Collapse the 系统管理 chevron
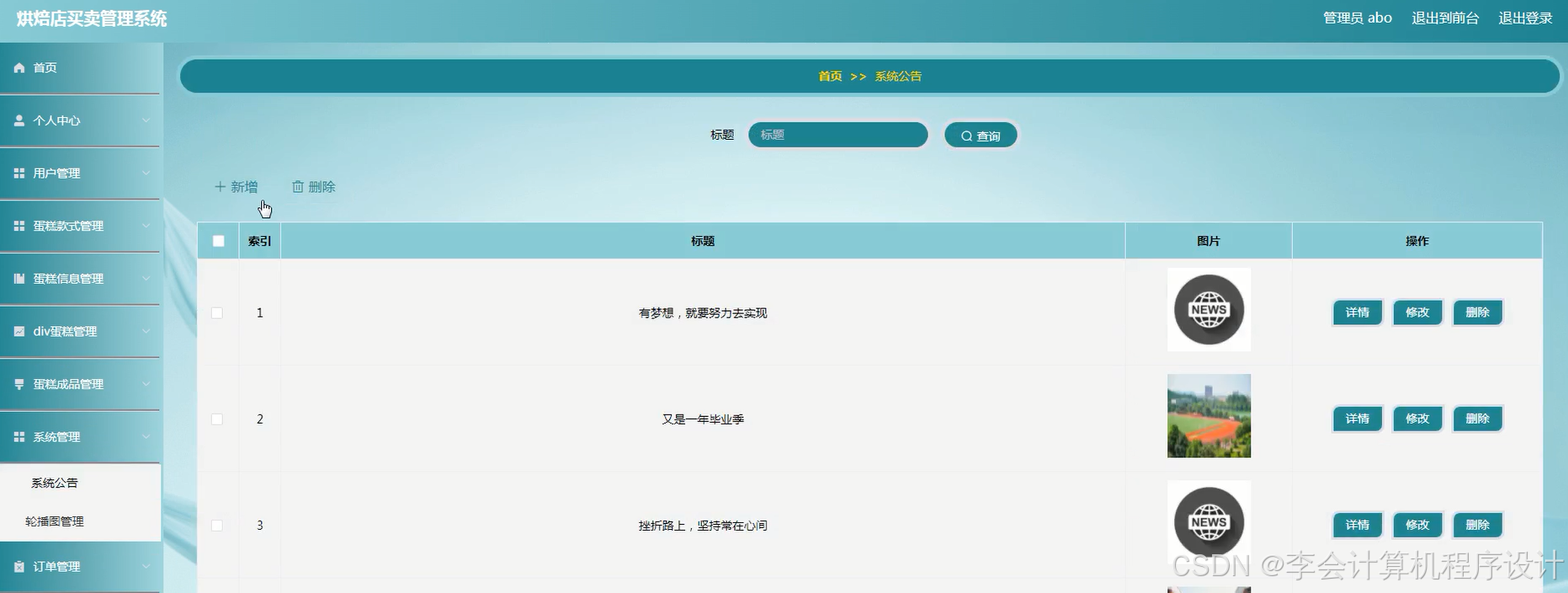The image size is (1568, 593). (146, 436)
